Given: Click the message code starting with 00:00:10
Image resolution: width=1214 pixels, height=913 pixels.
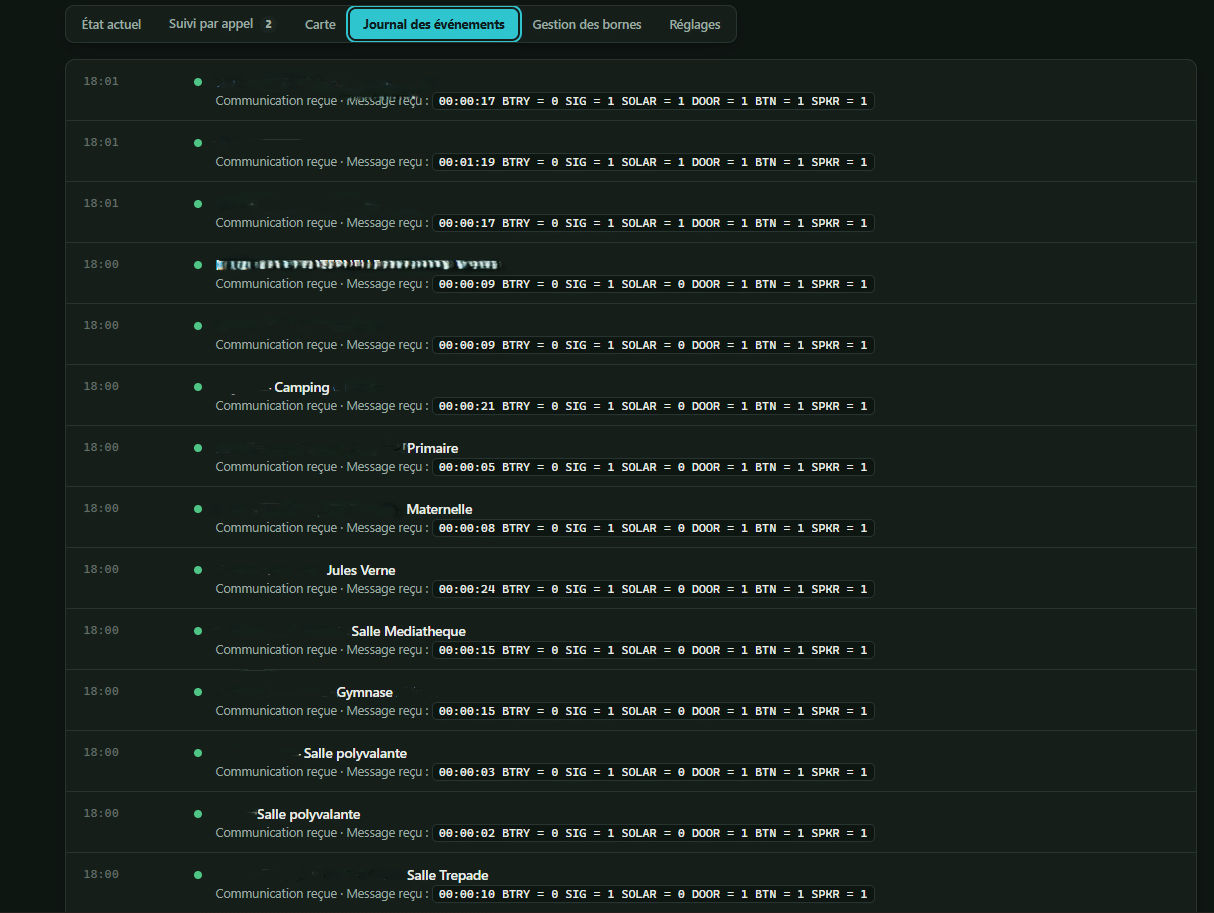Looking at the screenshot, I should point(653,894).
